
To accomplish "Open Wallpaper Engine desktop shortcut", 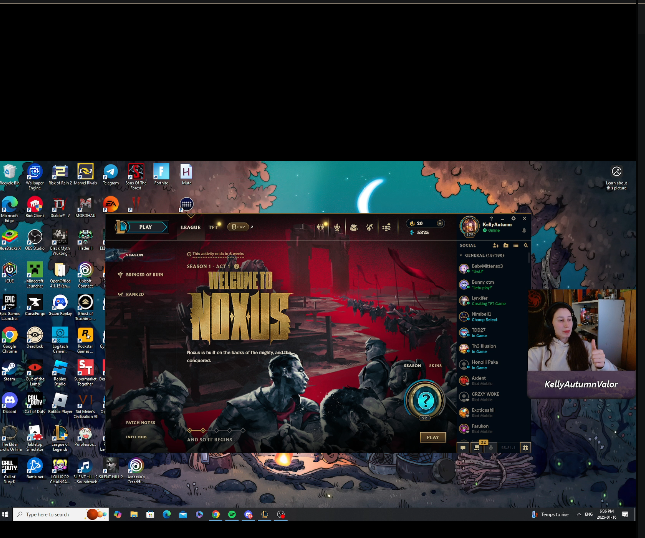I will (x=35, y=176).
